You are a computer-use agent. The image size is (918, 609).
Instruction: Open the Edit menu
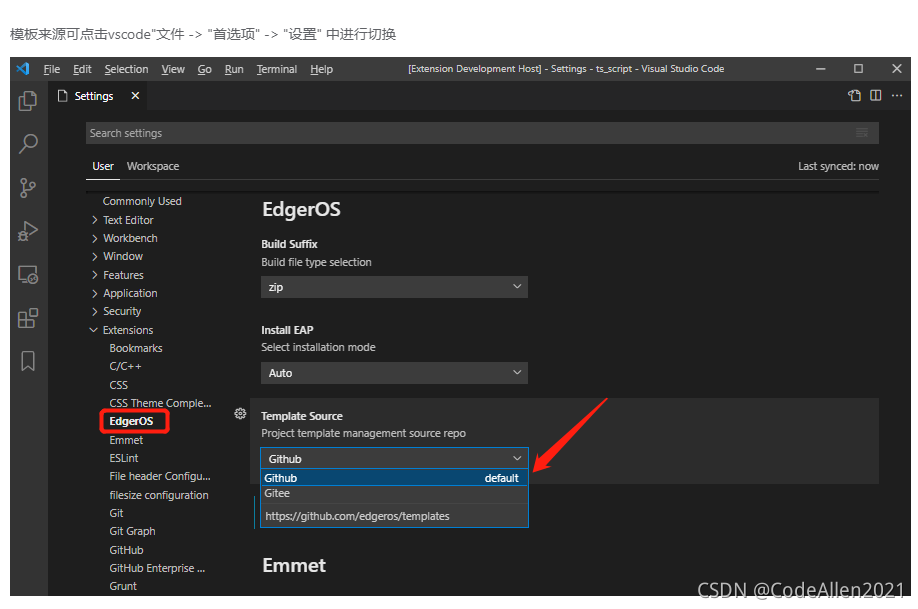pos(82,69)
